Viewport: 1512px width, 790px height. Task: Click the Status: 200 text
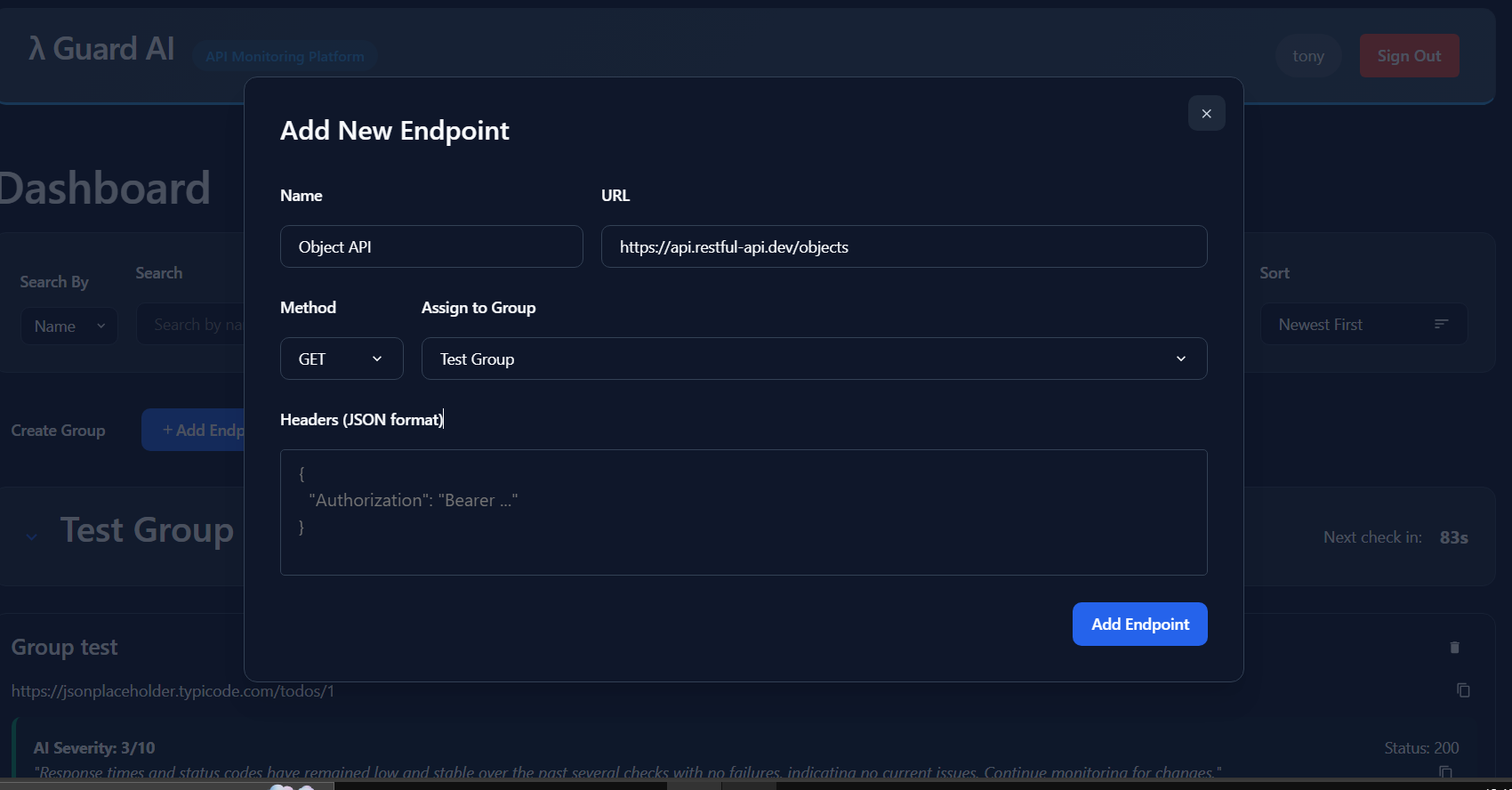[1421, 747]
